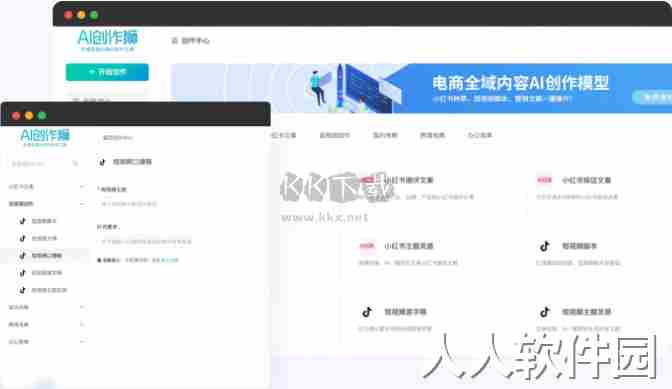Open the 小红书种草文案 card title

[x=409, y=180]
